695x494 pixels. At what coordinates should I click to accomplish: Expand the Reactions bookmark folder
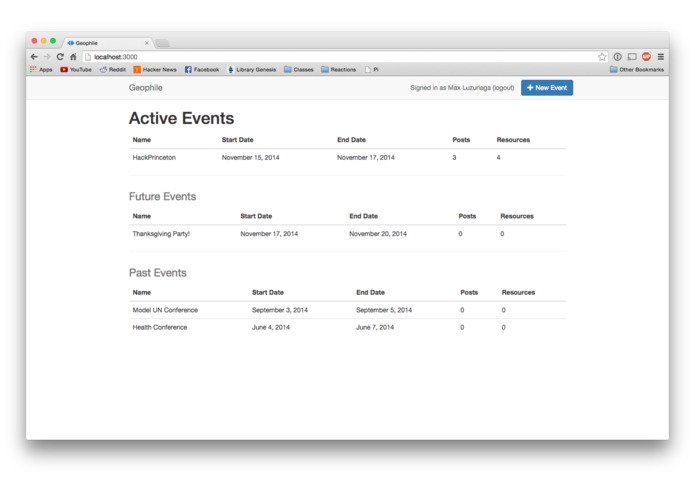339,70
